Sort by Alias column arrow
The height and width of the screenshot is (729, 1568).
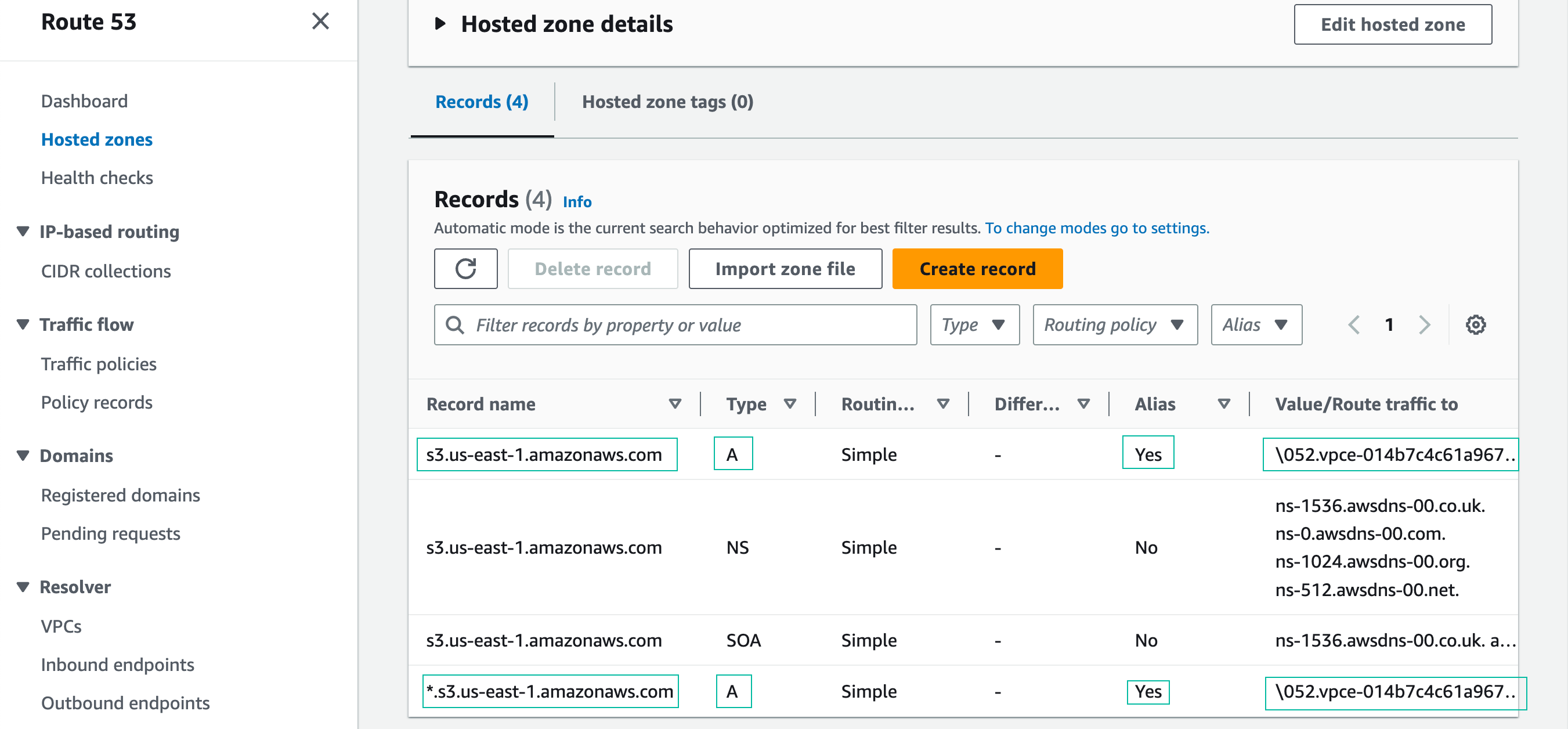1223,404
